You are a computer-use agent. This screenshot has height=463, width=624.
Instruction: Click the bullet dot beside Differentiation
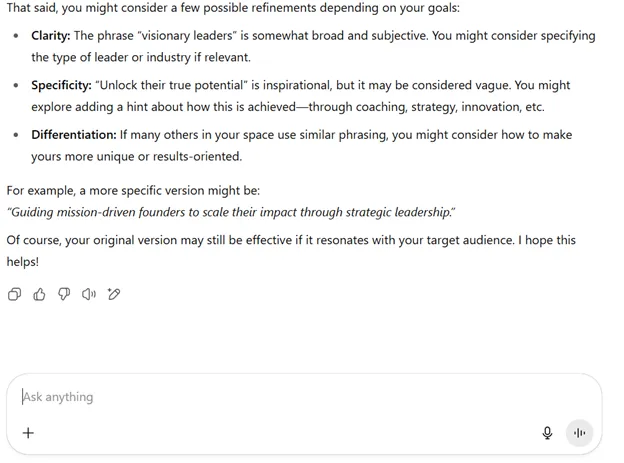point(16,135)
